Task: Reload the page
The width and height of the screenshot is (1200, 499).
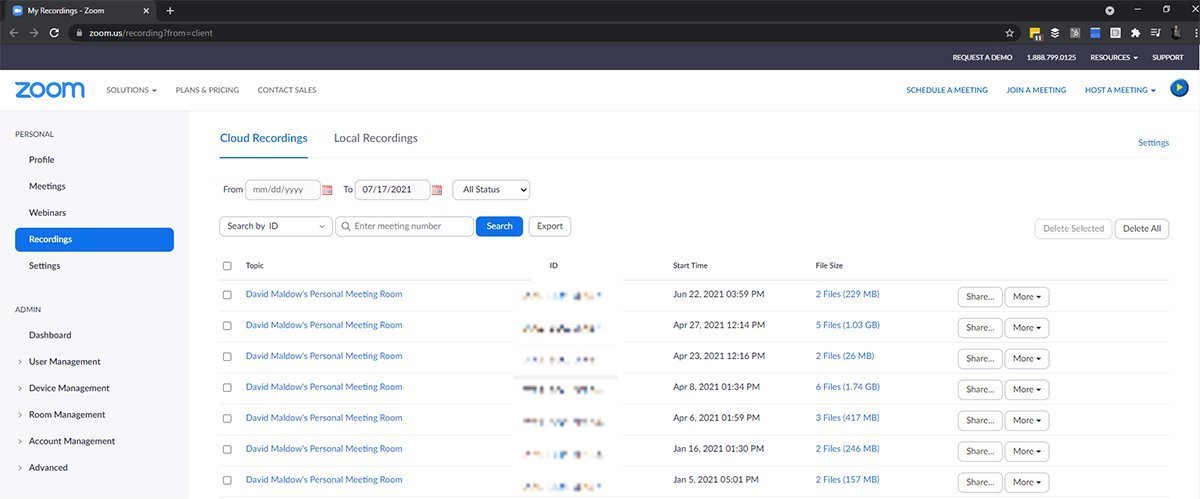Action: 54,32
